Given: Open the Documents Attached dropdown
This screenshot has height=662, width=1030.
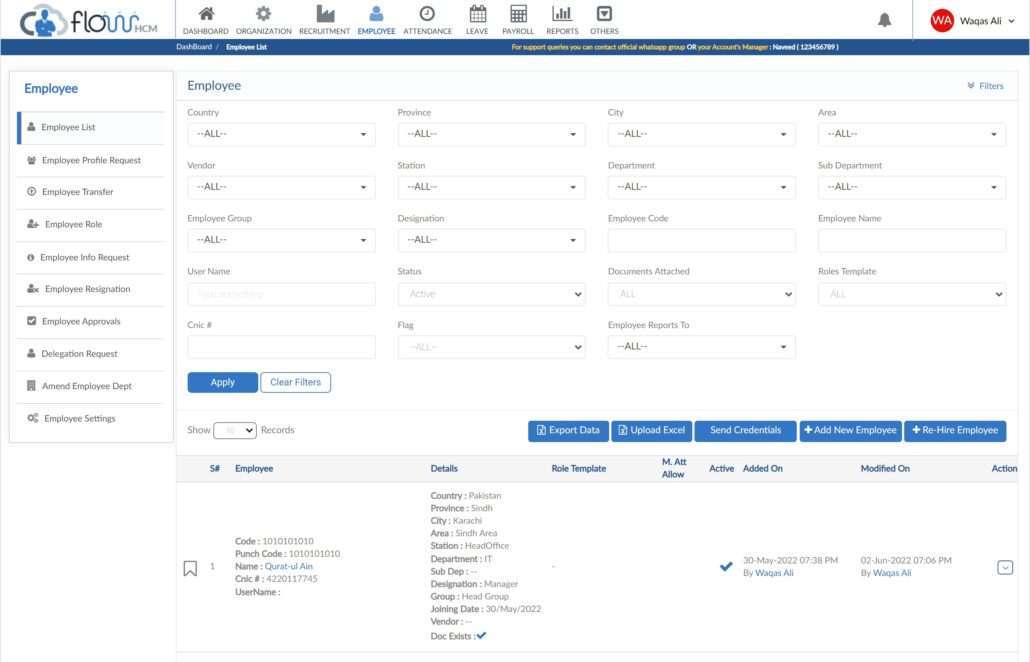Looking at the screenshot, I should 701,293.
